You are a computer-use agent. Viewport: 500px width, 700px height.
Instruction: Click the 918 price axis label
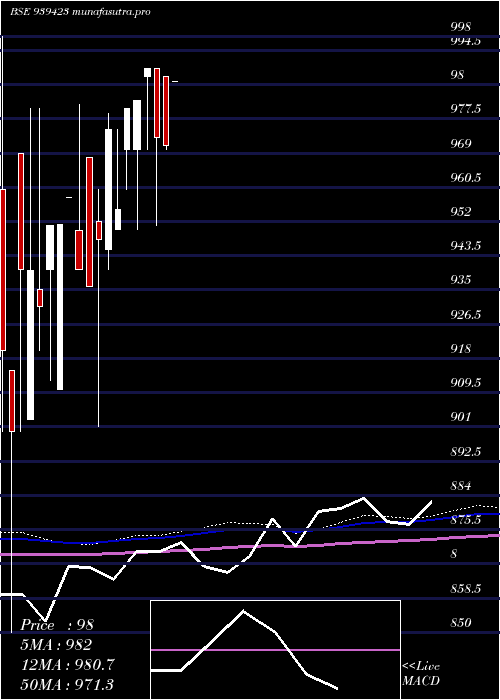click(460, 349)
